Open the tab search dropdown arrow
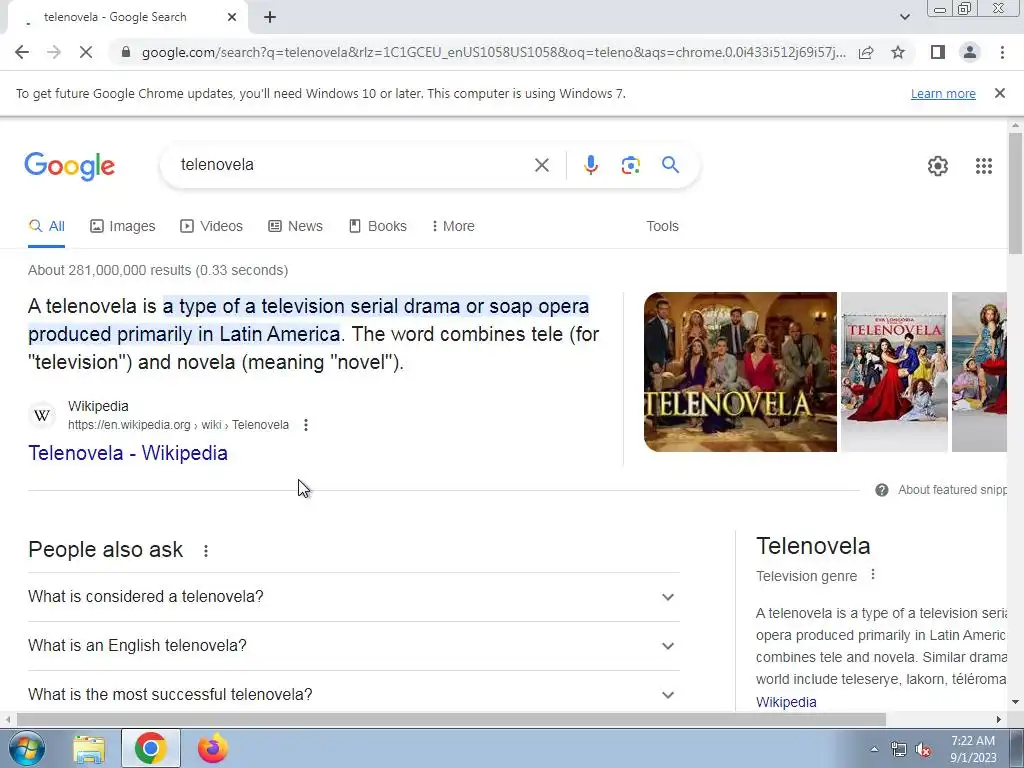1024x768 pixels. tap(904, 17)
